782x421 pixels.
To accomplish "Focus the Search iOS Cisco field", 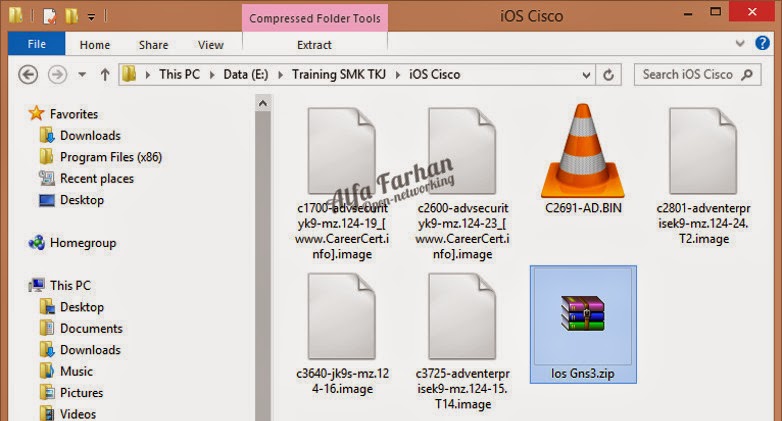I will 697,75.
